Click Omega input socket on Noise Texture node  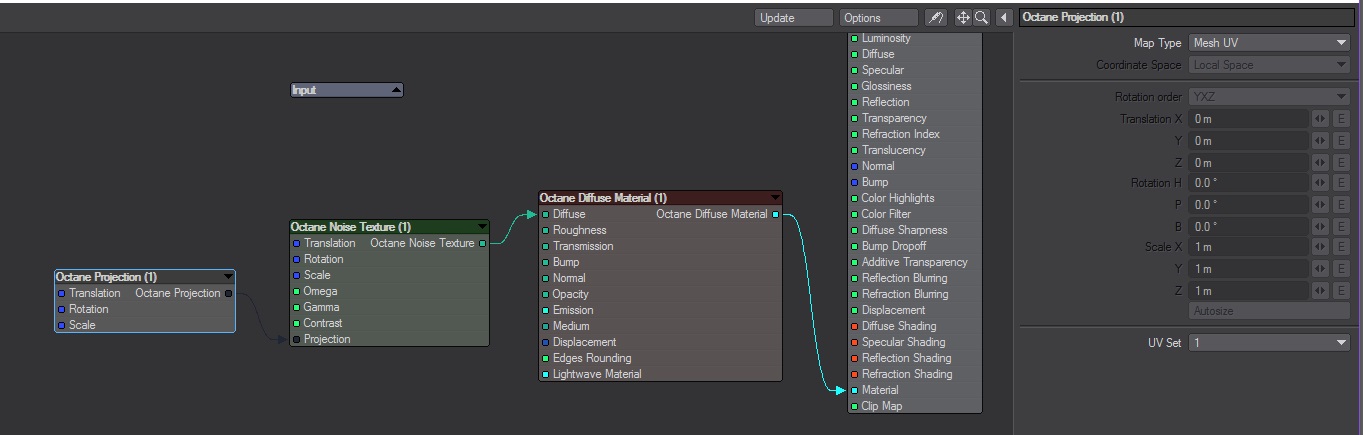coord(296,291)
